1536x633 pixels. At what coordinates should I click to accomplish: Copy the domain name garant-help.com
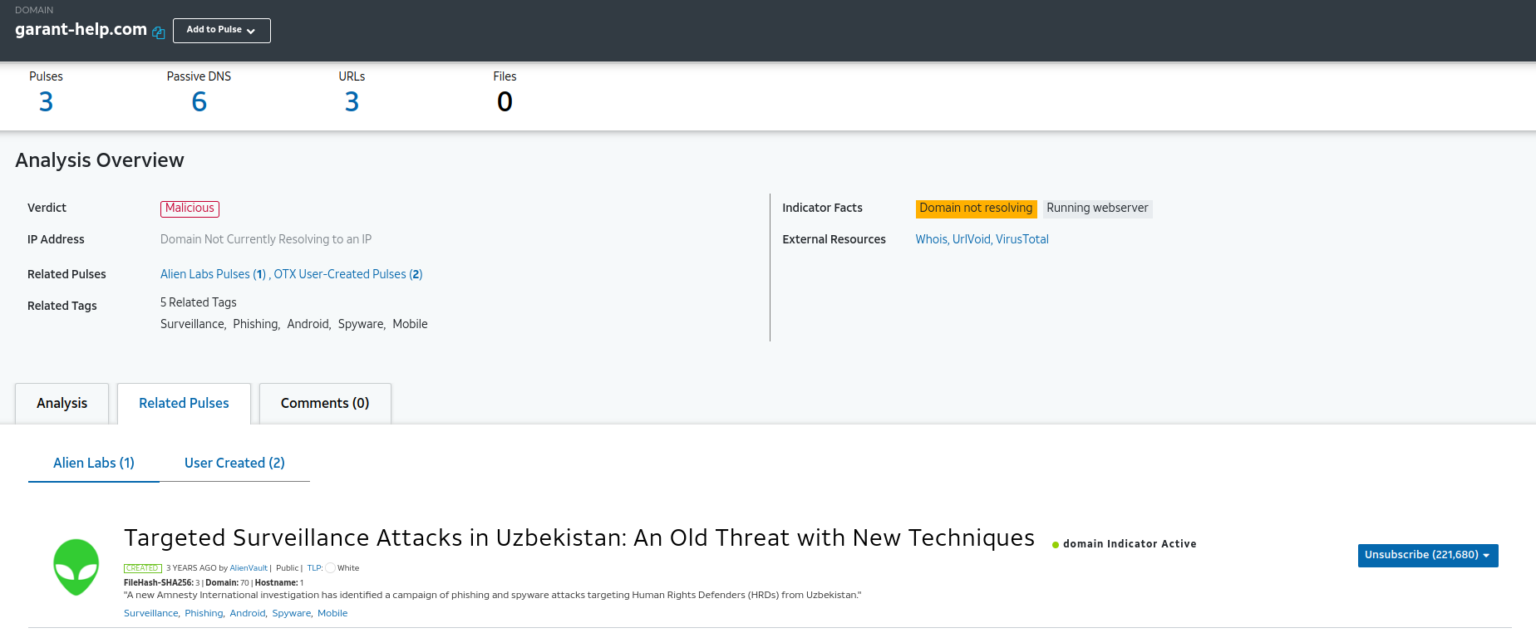(x=158, y=31)
